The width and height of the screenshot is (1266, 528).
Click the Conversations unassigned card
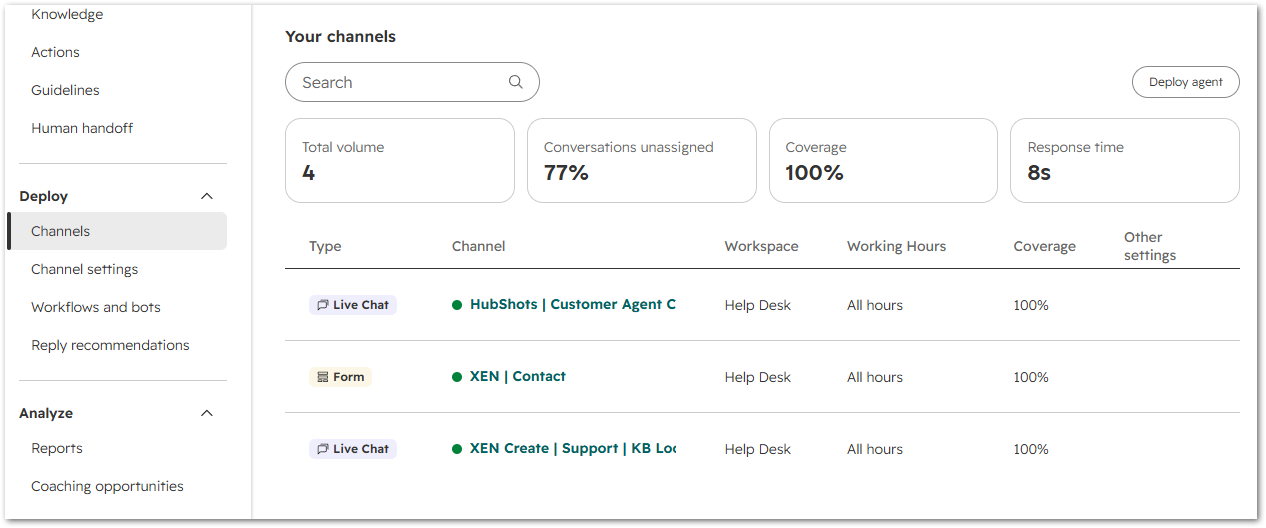tap(641, 160)
